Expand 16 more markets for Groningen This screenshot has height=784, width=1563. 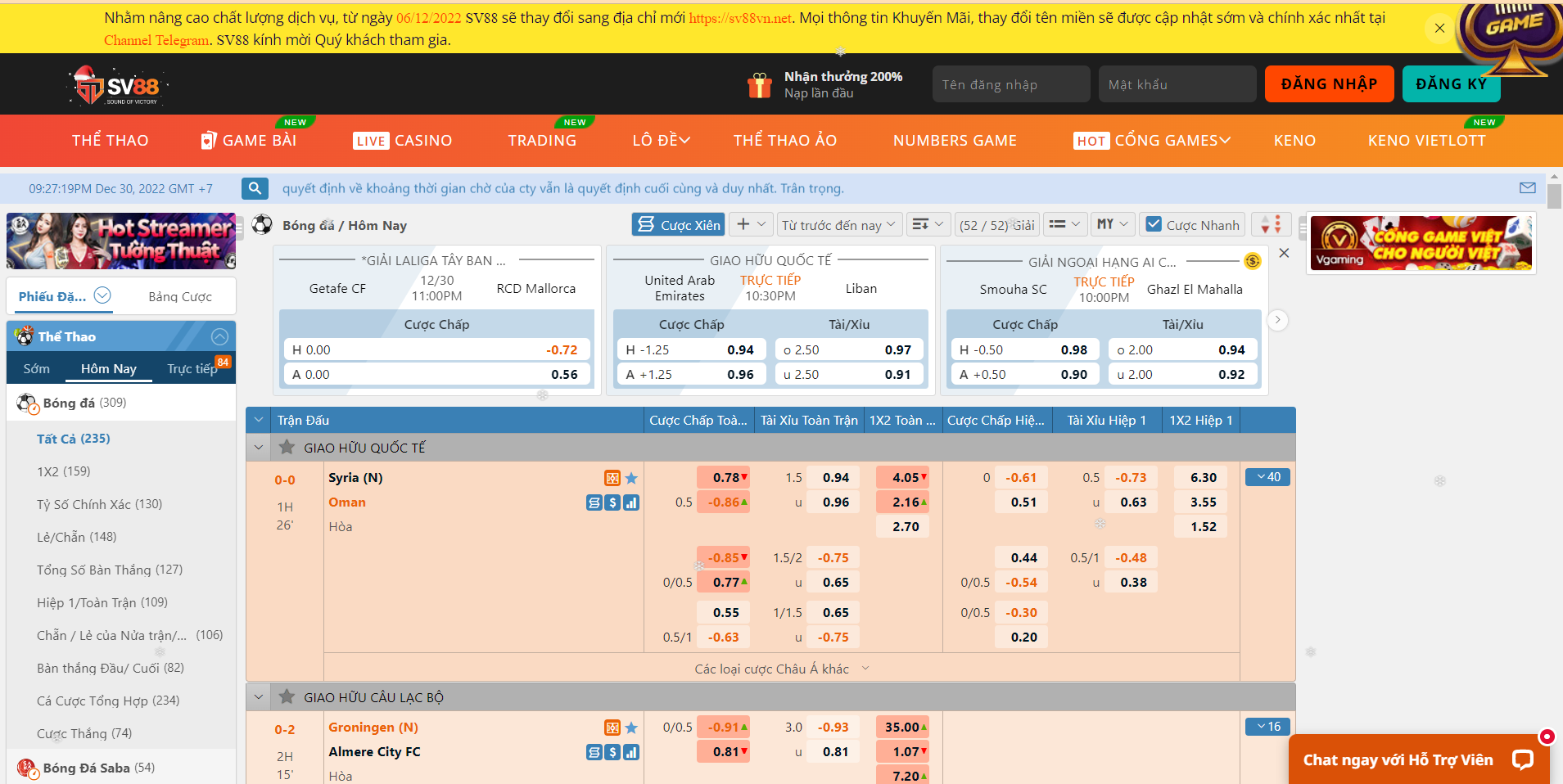(x=1267, y=727)
